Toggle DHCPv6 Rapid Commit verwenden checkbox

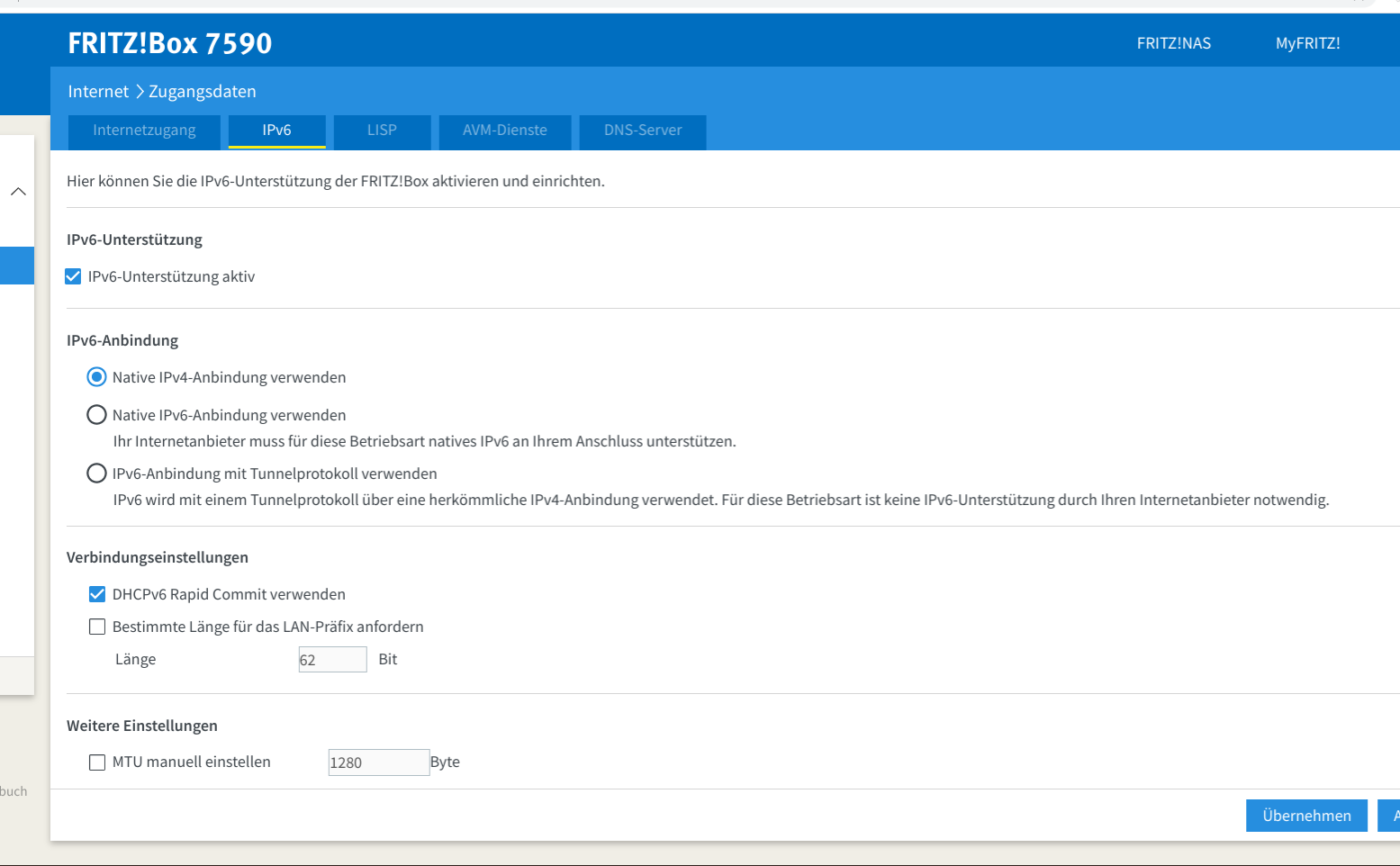(x=97, y=594)
